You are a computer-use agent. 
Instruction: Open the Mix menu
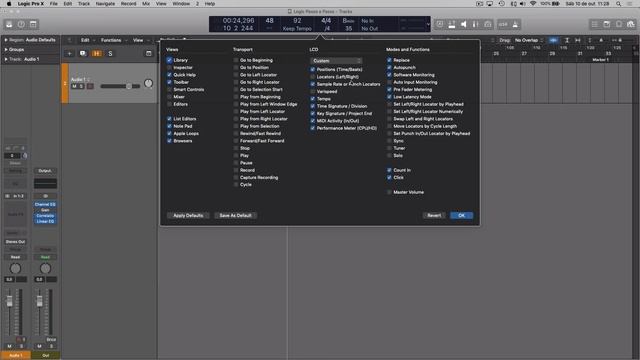click(146, 4)
